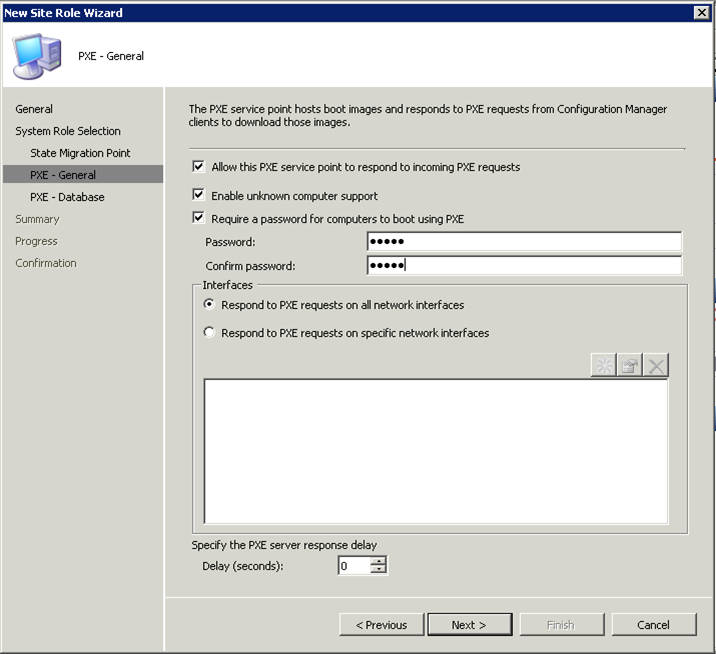716x654 pixels.
Task: Cancel the New Site Role Wizard
Action: [654, 625]
